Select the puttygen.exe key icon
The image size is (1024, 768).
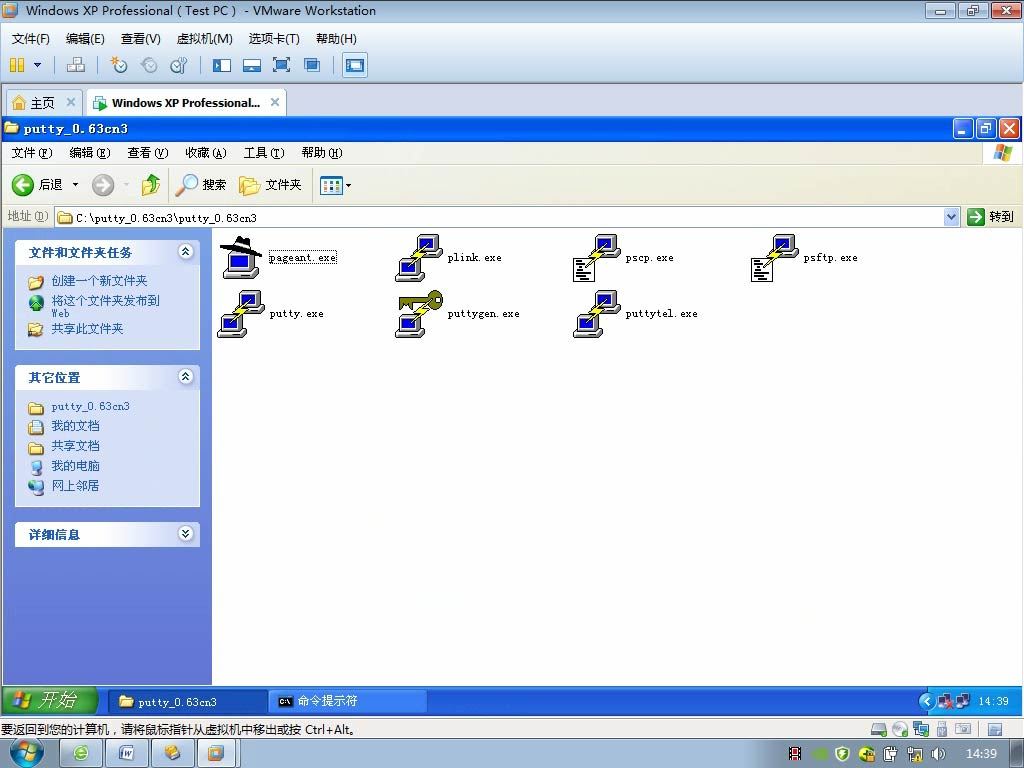[x=419, y=313]
